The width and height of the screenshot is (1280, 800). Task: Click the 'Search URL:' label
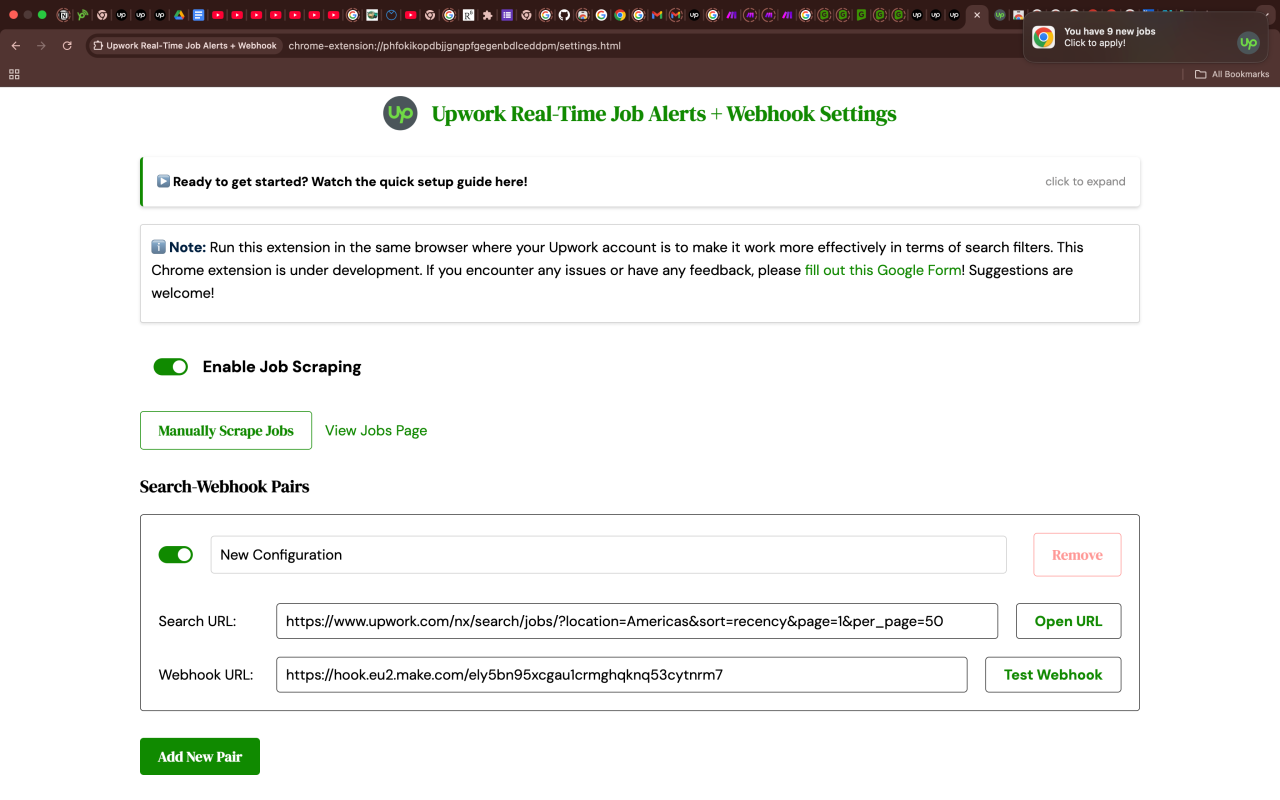point(197,621)
